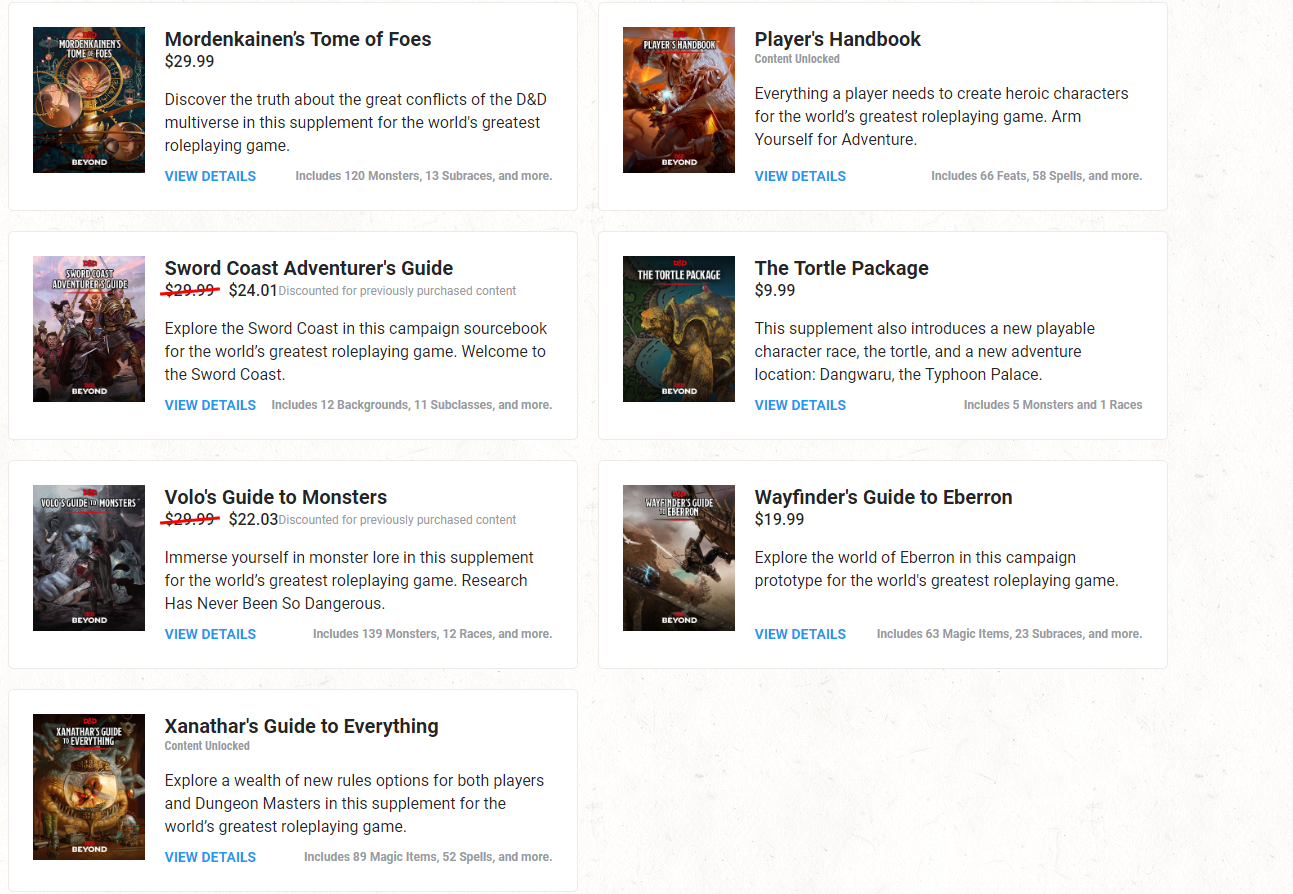
Task: Click the Mordenkainen's Tome of Foes title
Action: [298, 39]
